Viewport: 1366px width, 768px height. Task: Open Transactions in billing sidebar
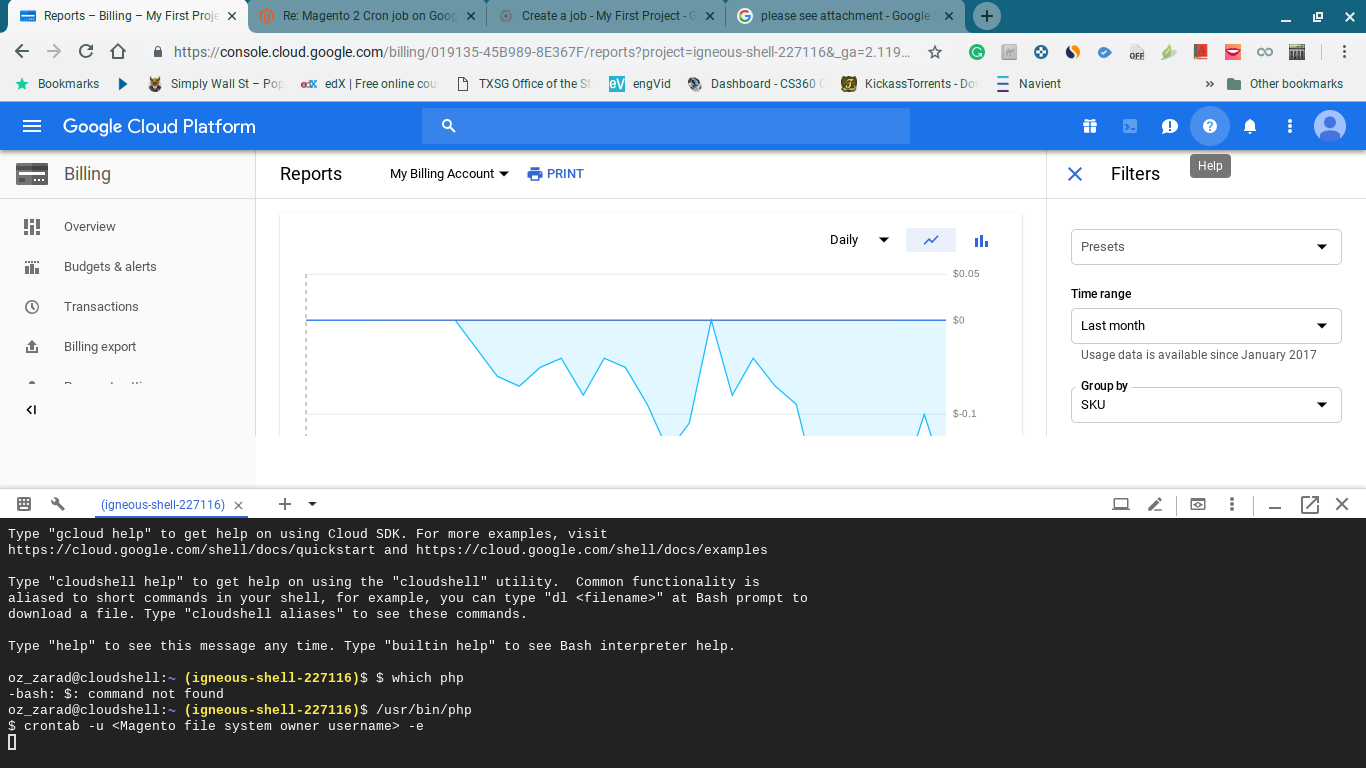(101, 307)
